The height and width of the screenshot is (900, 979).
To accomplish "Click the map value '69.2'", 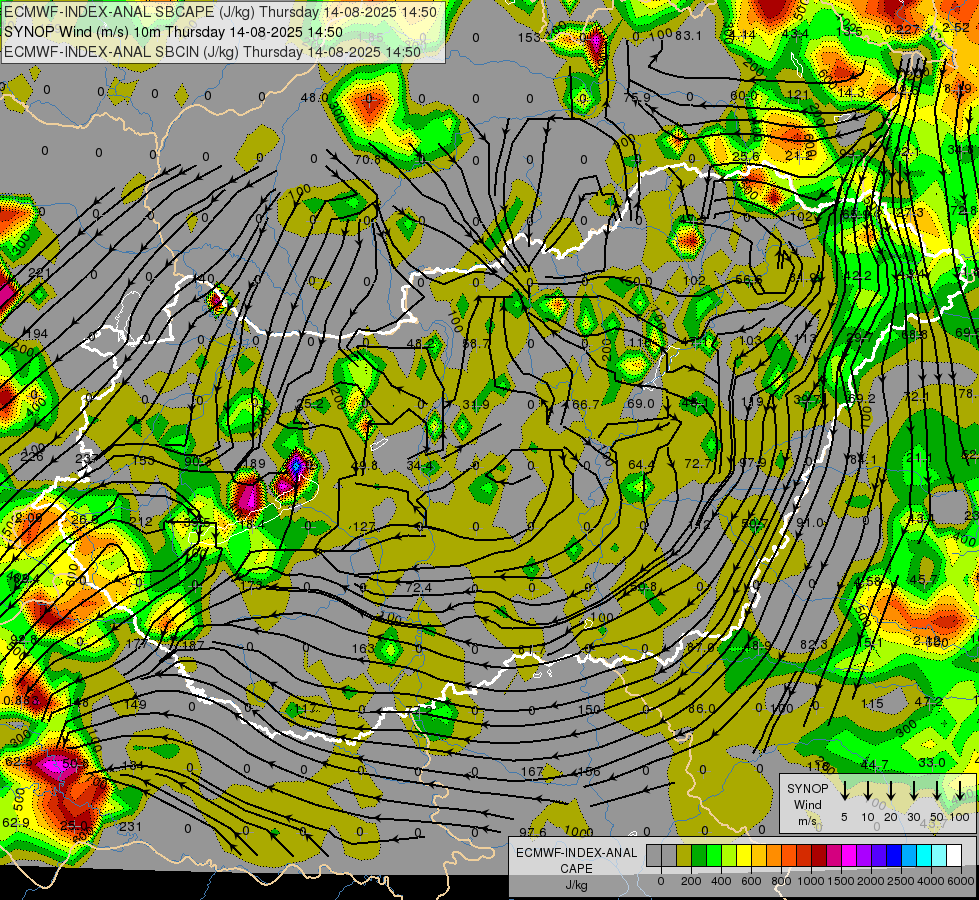I will click(862, 398).
